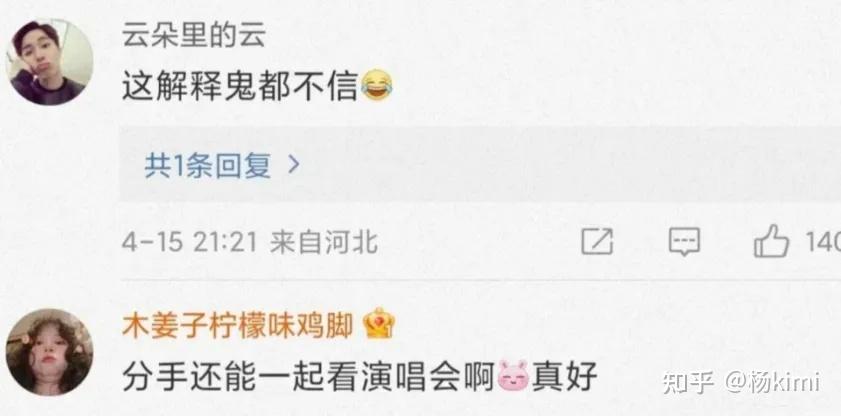Viewport: 841px width, 416px height.
Task: Visit the 云朵里的云 username link
Action: 194,36
